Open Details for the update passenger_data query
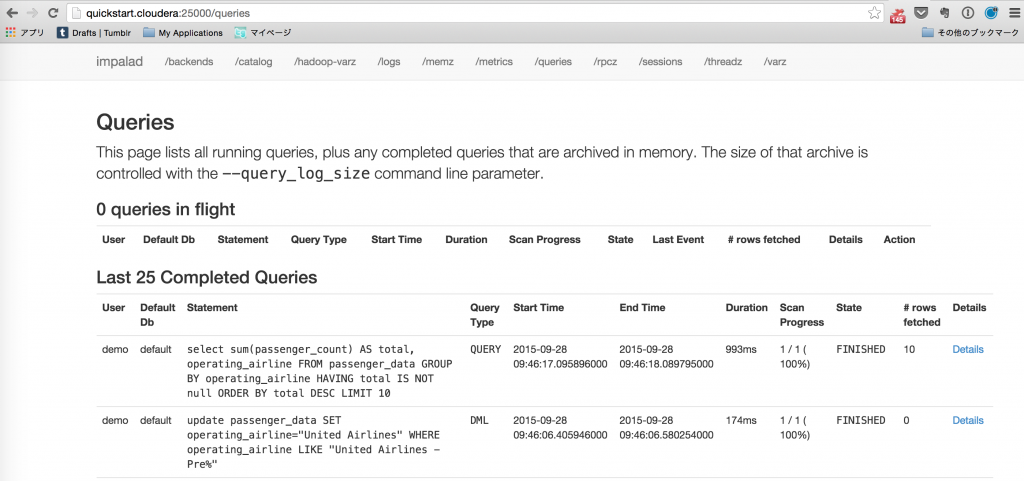1024x481 pixels. [x=968, y=420]
